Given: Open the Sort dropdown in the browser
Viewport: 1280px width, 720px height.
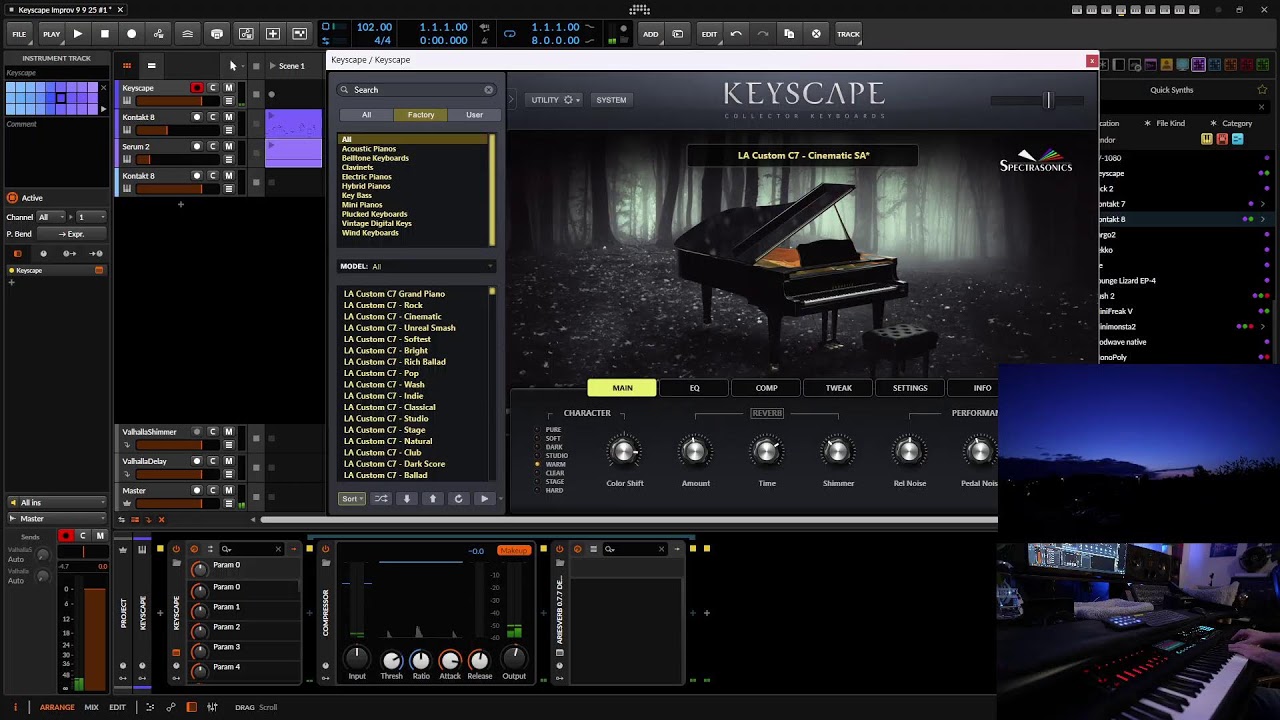Looking at the screenshot, I should (x=351, y=499).
